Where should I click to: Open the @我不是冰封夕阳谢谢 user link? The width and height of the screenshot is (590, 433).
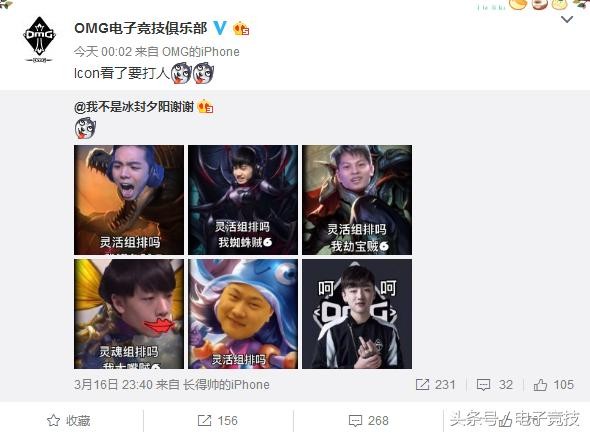tap(134, 107)
